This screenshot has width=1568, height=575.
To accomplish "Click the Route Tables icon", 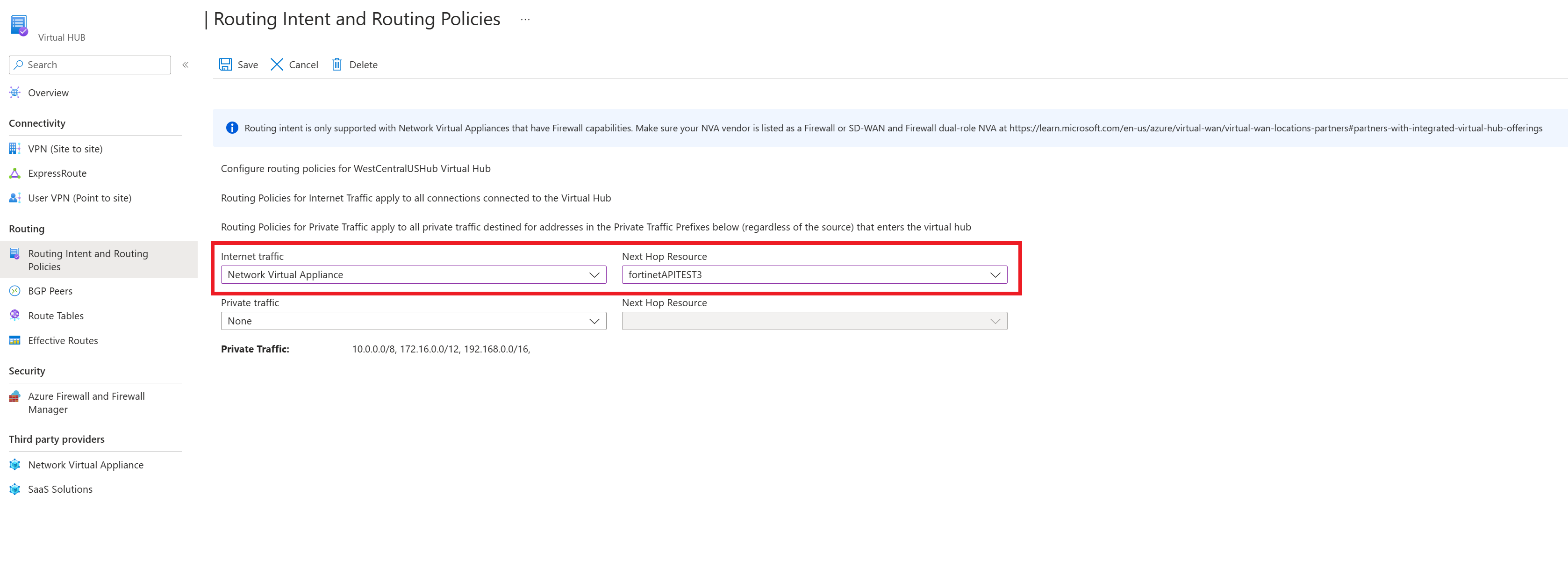I will 14,316.
